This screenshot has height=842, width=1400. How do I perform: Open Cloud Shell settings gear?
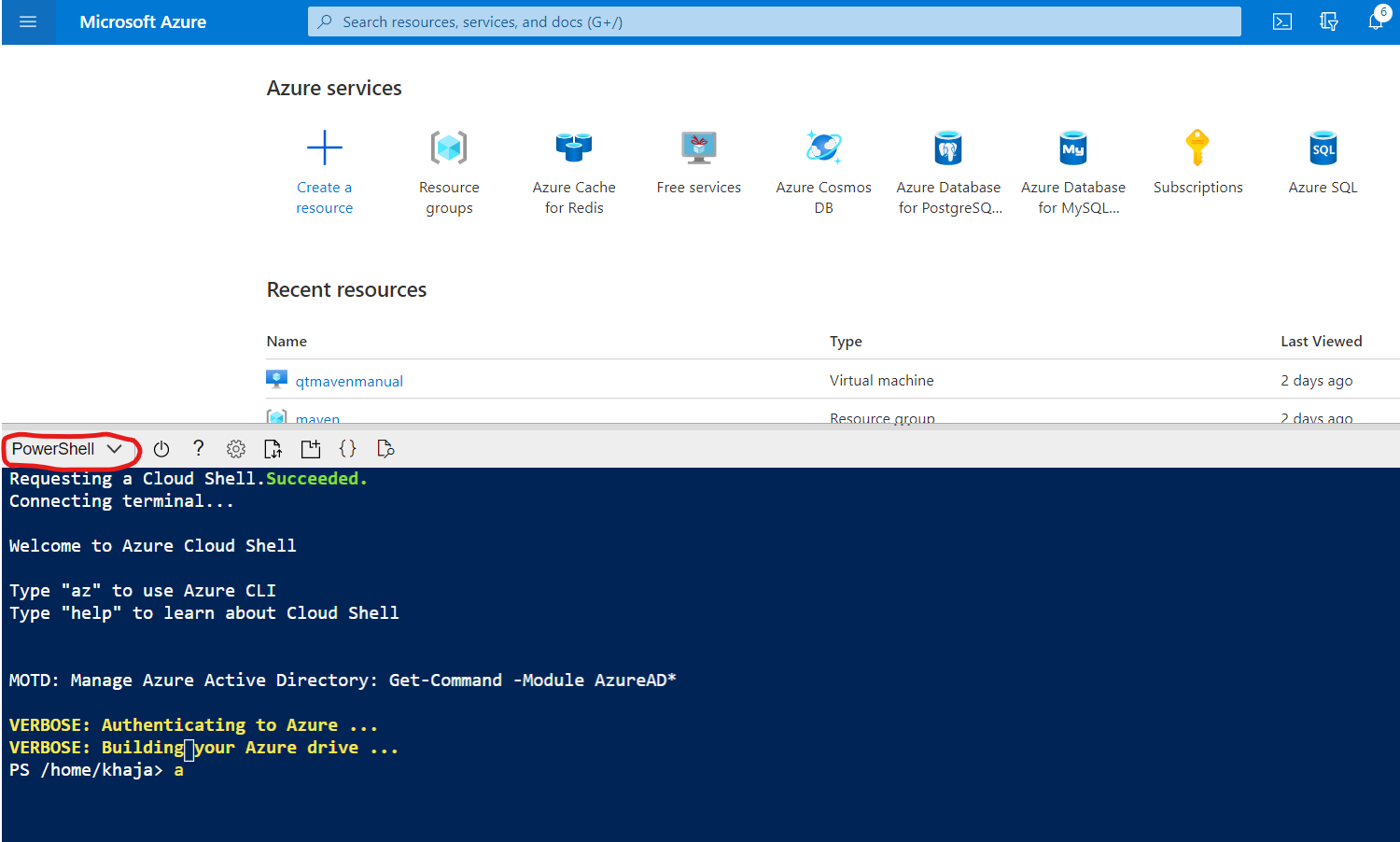(236, 449)
